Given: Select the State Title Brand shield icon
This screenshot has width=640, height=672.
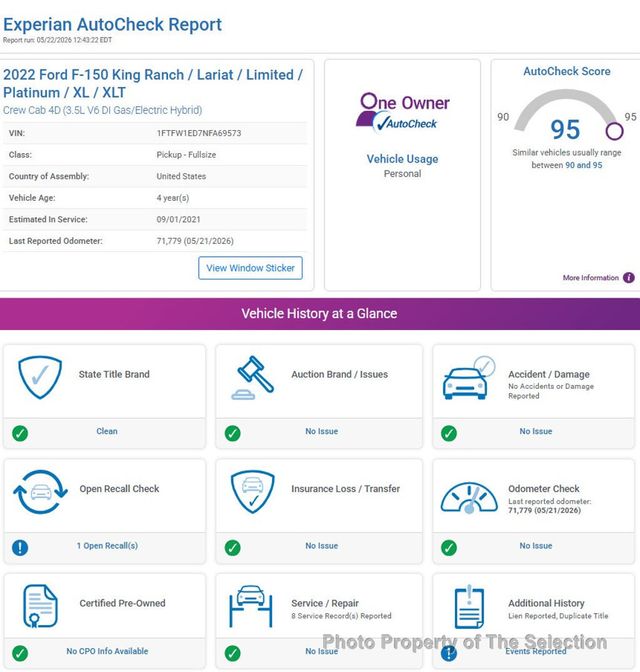Looking at the screenshot, I should (x=40, y=377).
